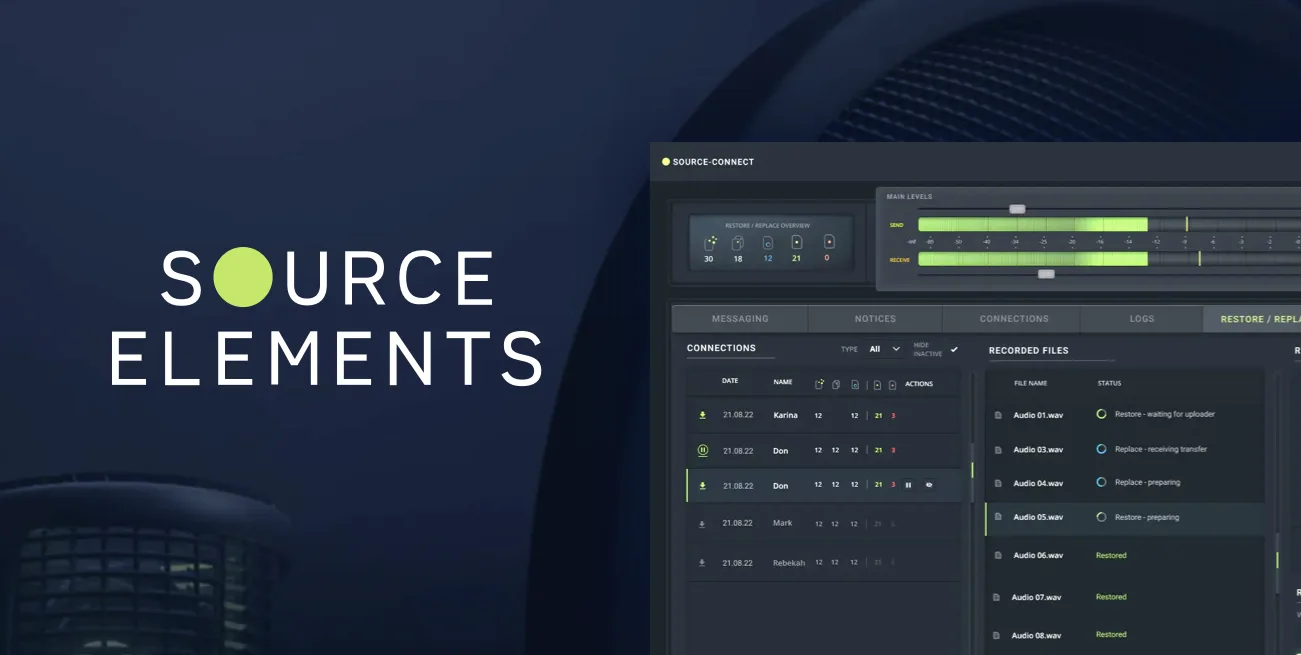
Task: Select the Audio 05.wav recorded file row
Action: tap(1125, 518)
